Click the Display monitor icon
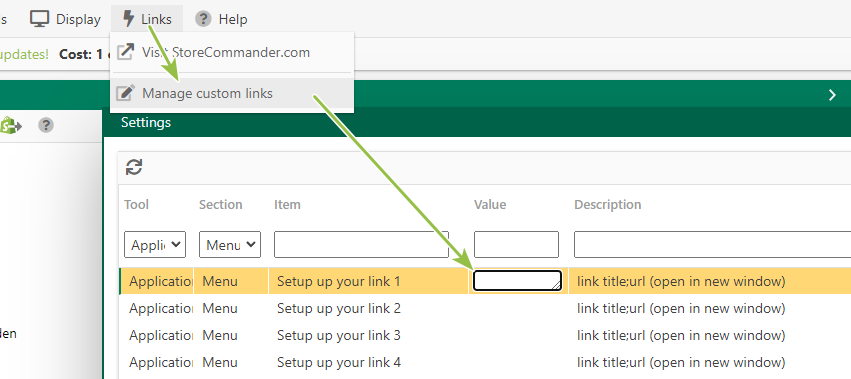Viewport: 851px width, 379px height. coord(40,19)
